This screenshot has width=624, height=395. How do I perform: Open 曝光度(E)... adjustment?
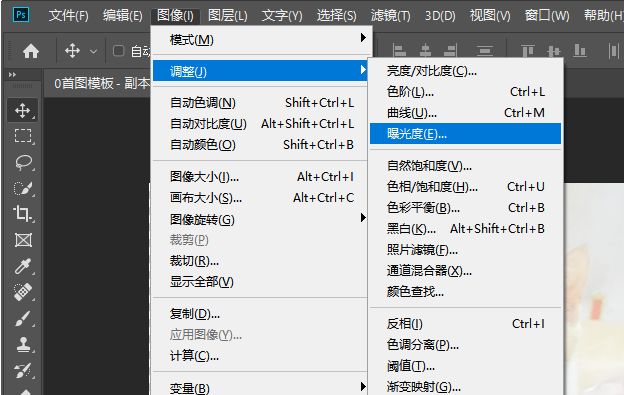coord(465,134)
